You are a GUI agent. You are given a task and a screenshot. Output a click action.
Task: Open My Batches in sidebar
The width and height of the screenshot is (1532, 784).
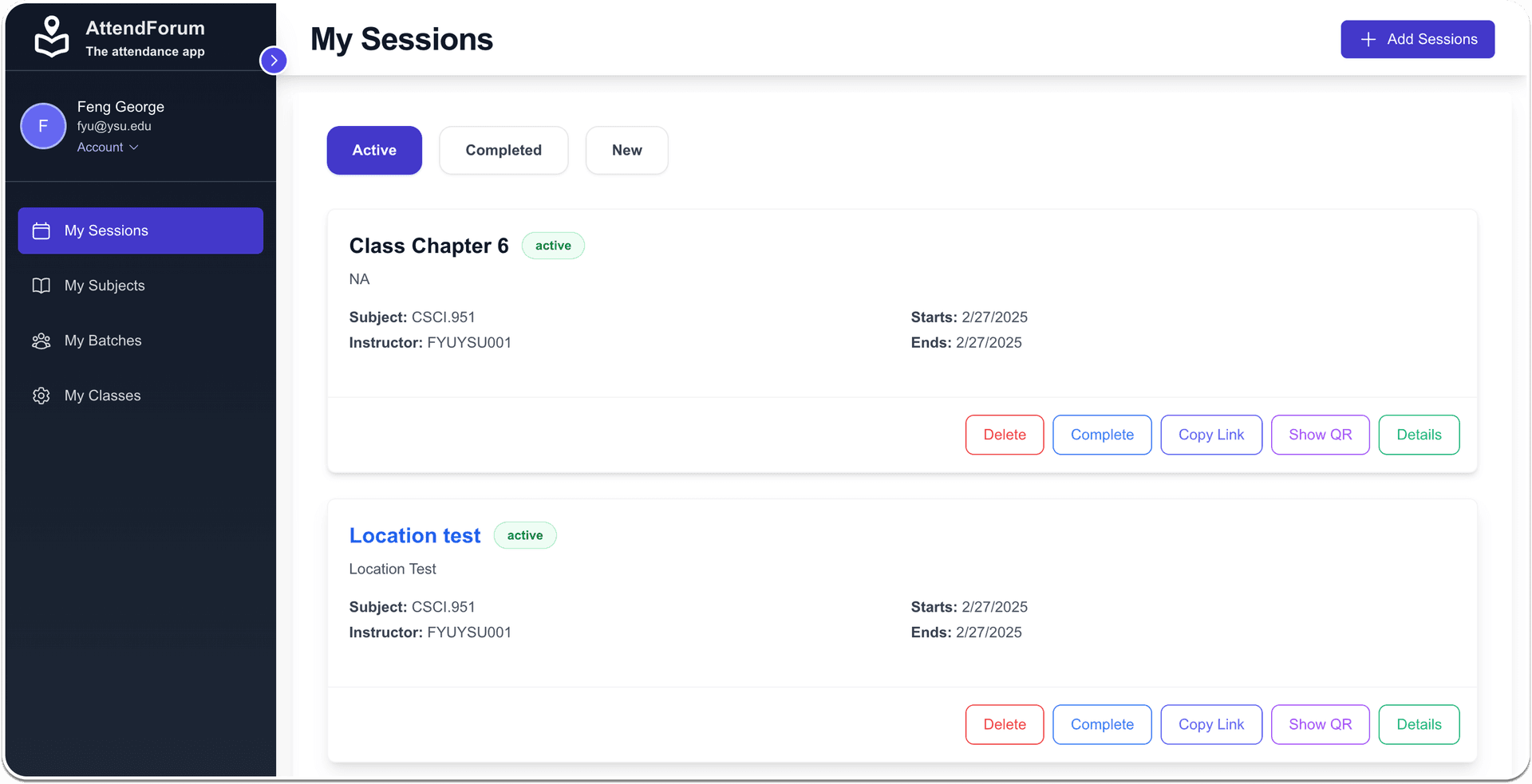103,341
